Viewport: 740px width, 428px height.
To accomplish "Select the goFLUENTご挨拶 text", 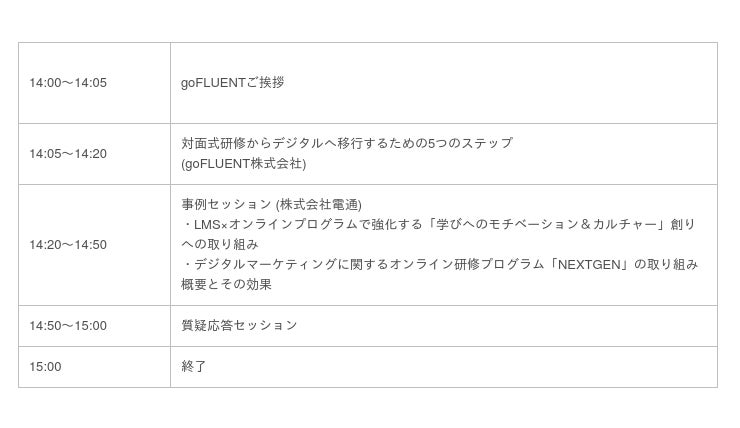I will point(232,83).
